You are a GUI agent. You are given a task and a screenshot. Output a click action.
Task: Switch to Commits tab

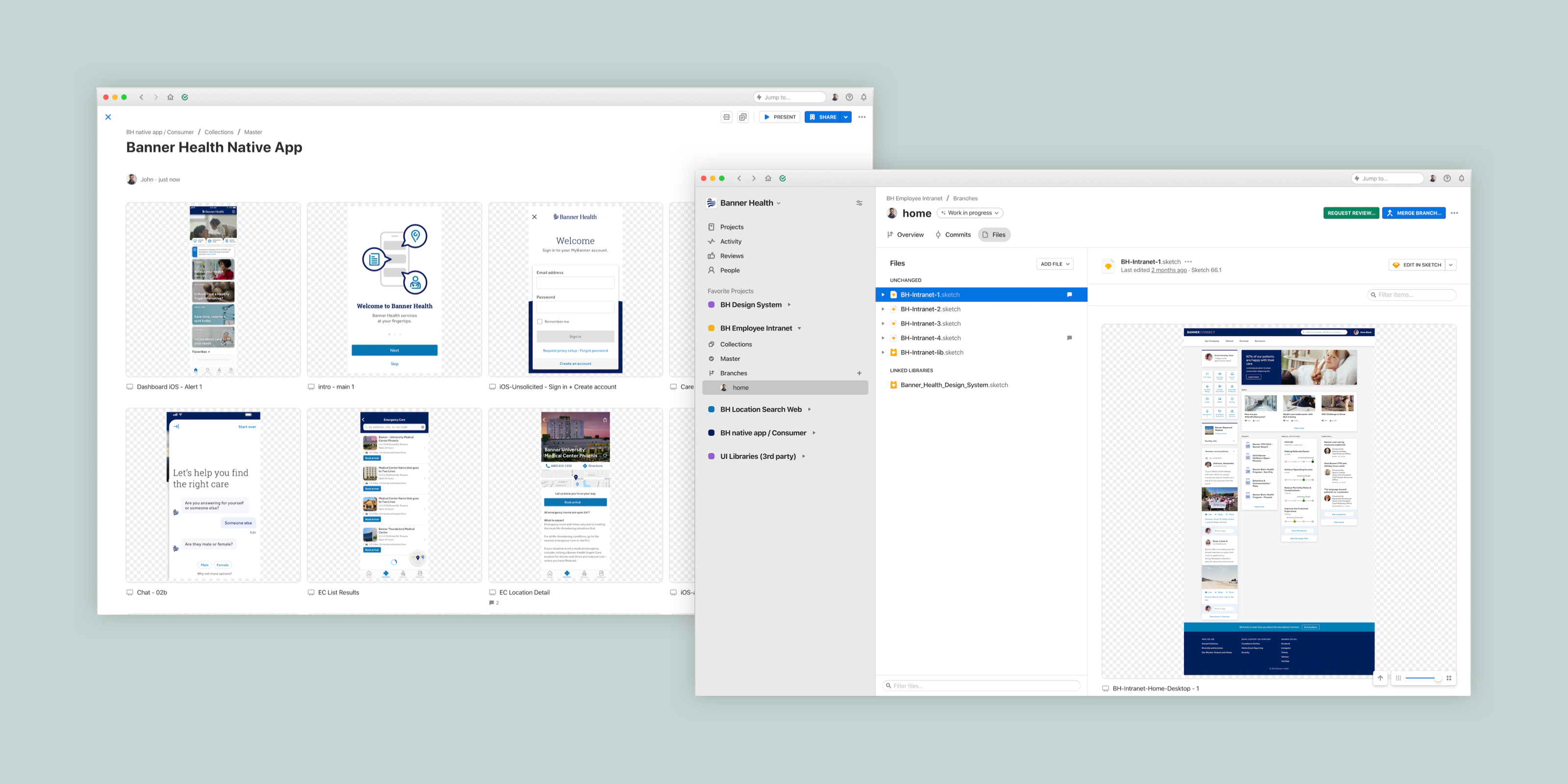coord(953,235)
